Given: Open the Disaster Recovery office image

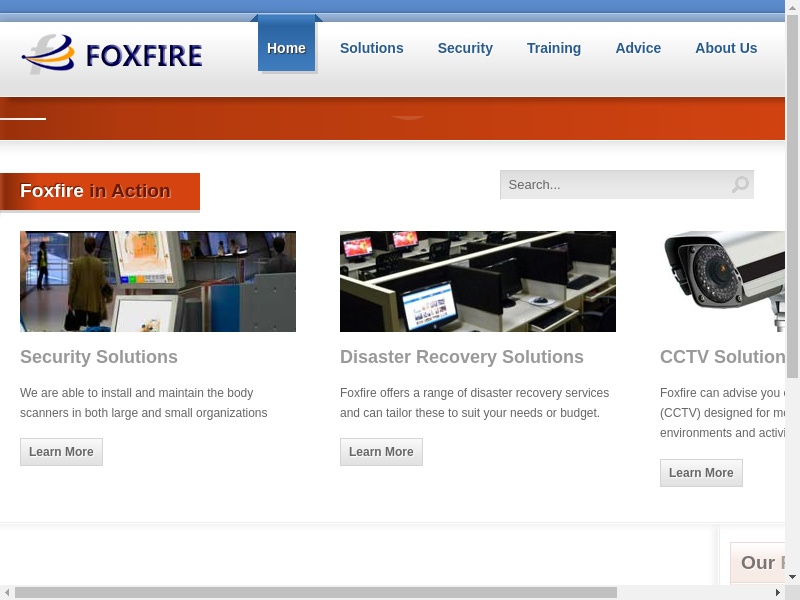Looking at the screenshot, I should (478, 281).
